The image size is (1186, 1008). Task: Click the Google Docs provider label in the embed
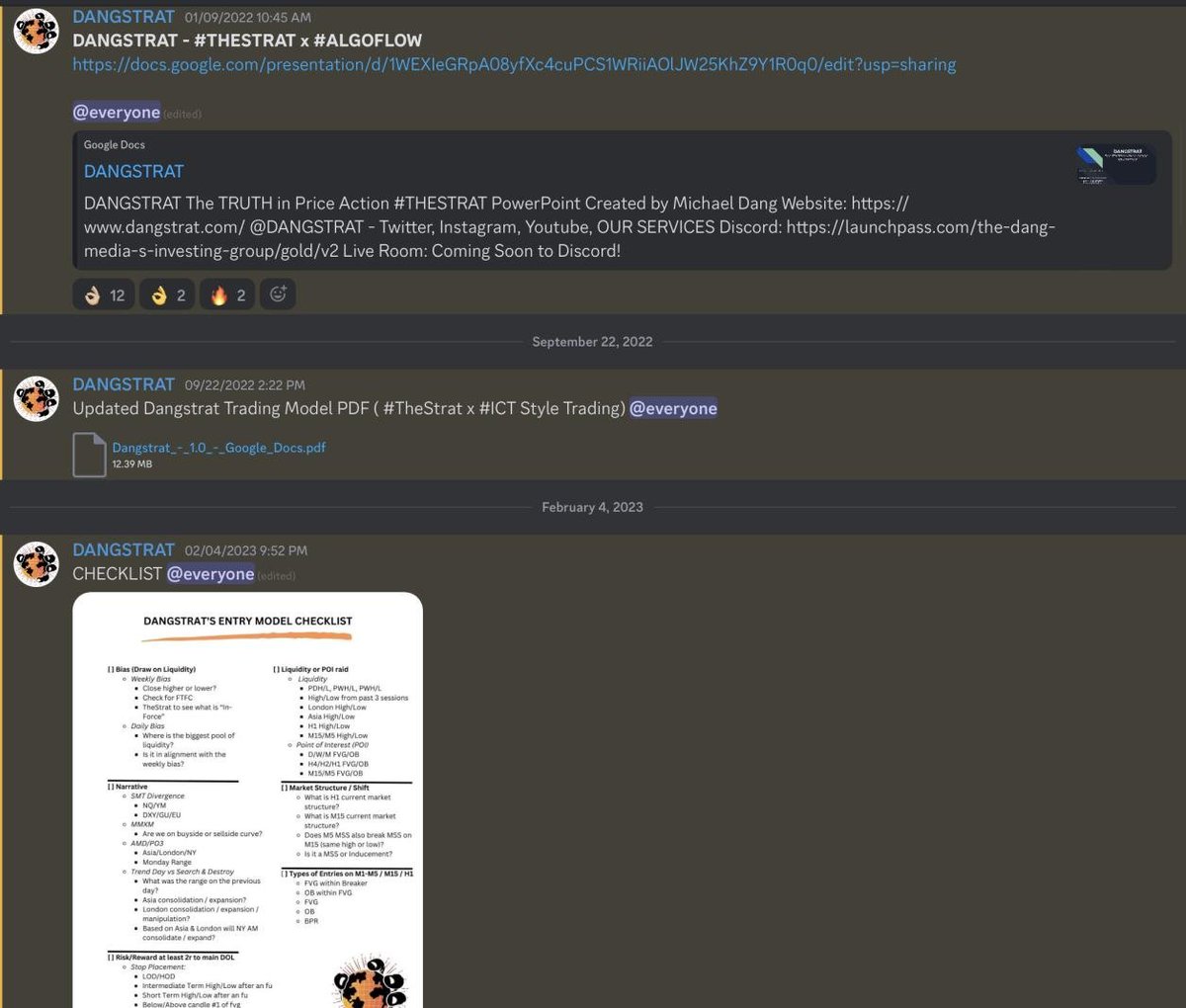coord(115,145)
